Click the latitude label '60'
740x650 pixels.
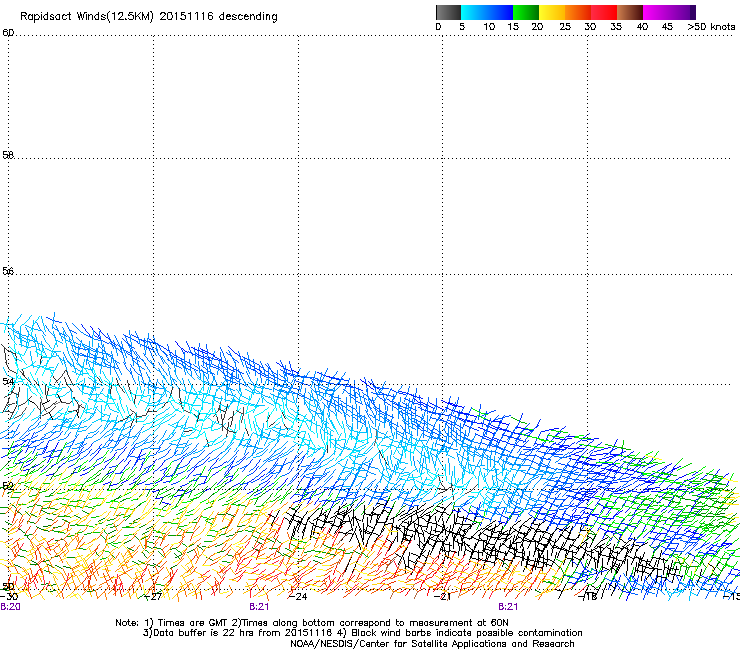(x=8, y=33)
